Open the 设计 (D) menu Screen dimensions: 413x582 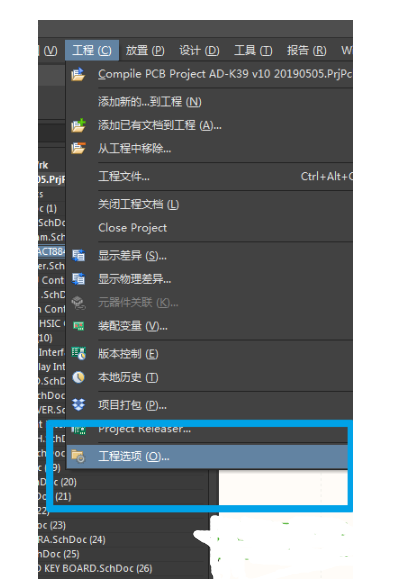(x=199, y=50)
